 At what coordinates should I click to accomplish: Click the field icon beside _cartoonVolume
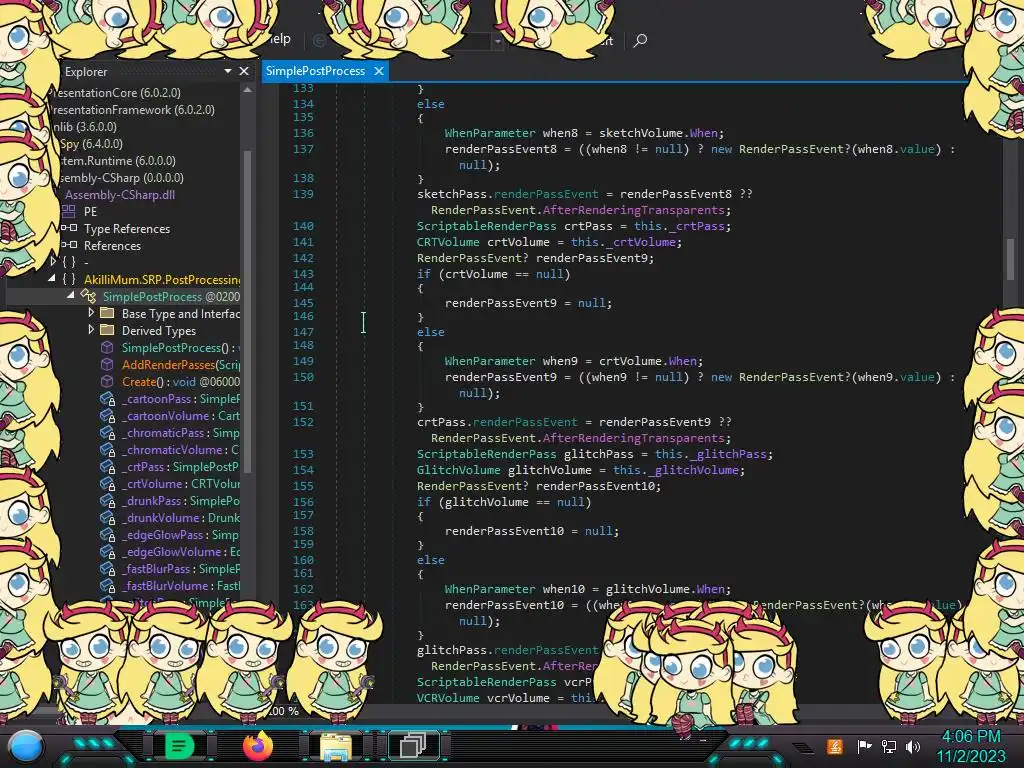pyautogui.click(x=108, y=416)
